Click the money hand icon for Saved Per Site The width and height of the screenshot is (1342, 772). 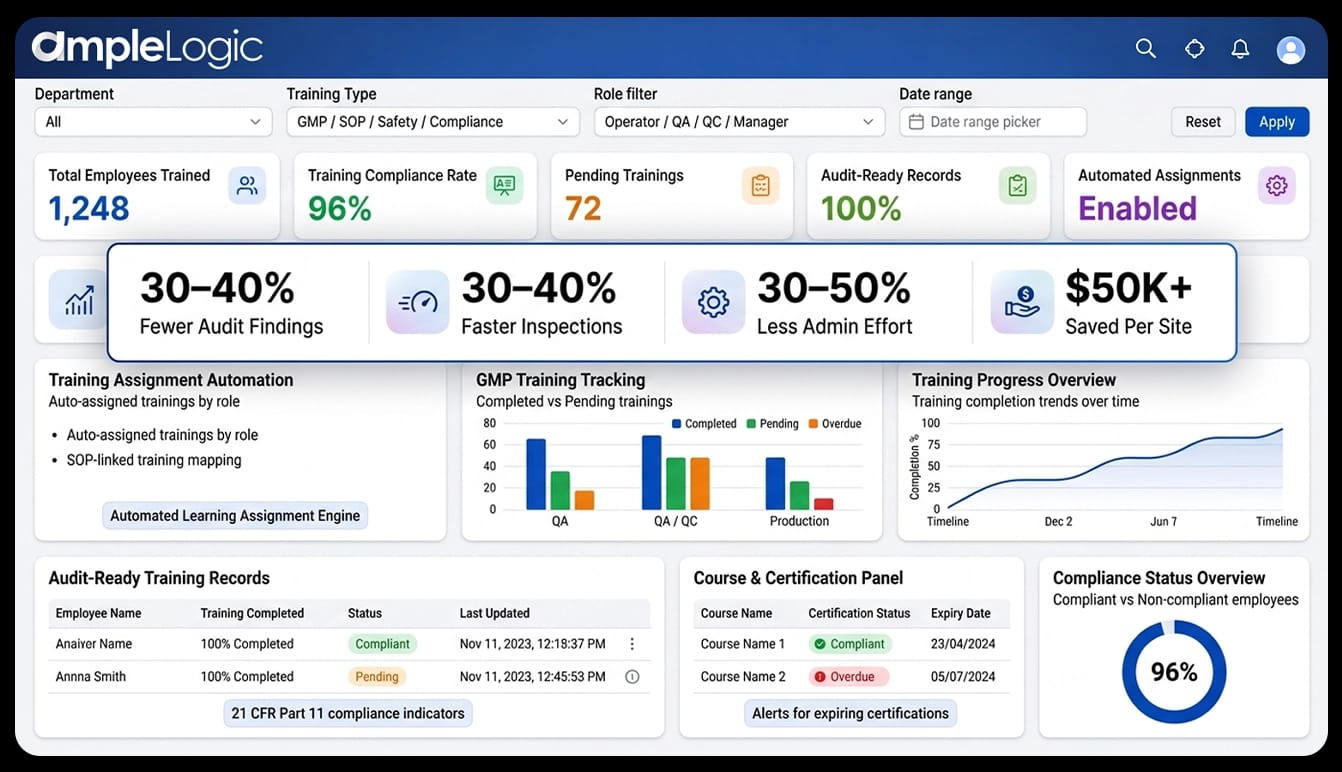pos(1022,302)
